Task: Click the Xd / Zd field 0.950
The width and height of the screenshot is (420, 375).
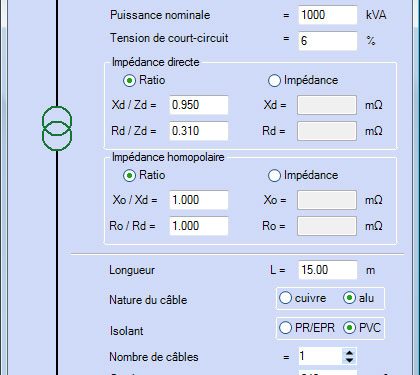Action: (x=199, y=105)
